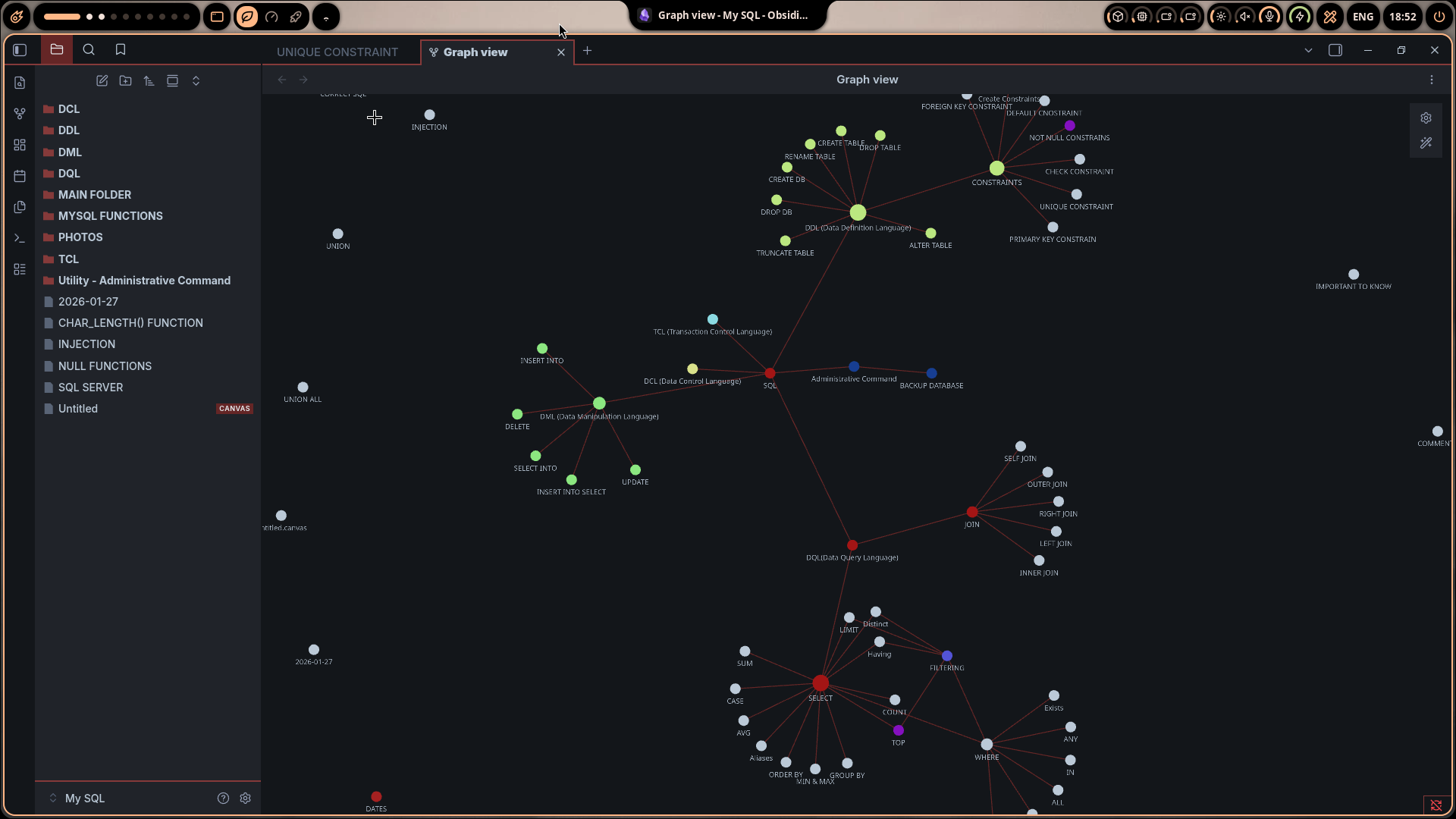
Task: Expand all folders chevron icon
Action: tap(196, 80)
